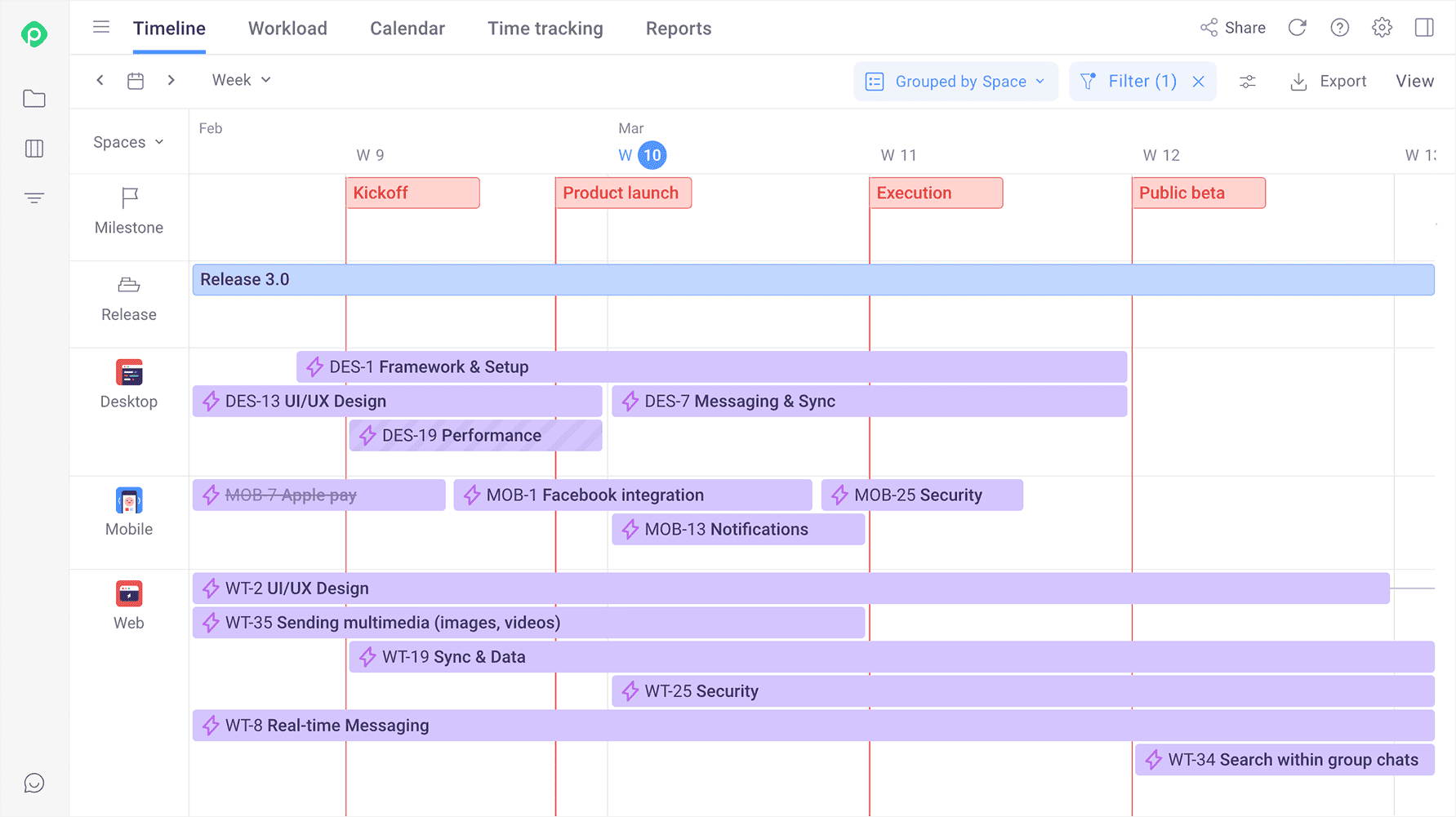Select the Product launch milestone marker
Screen dimensions: 1456x817
coord(623,193)
